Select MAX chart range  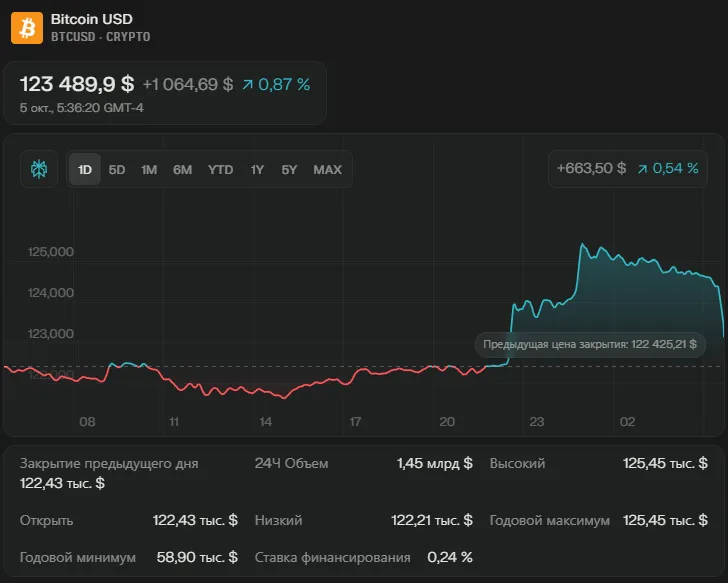327,169
